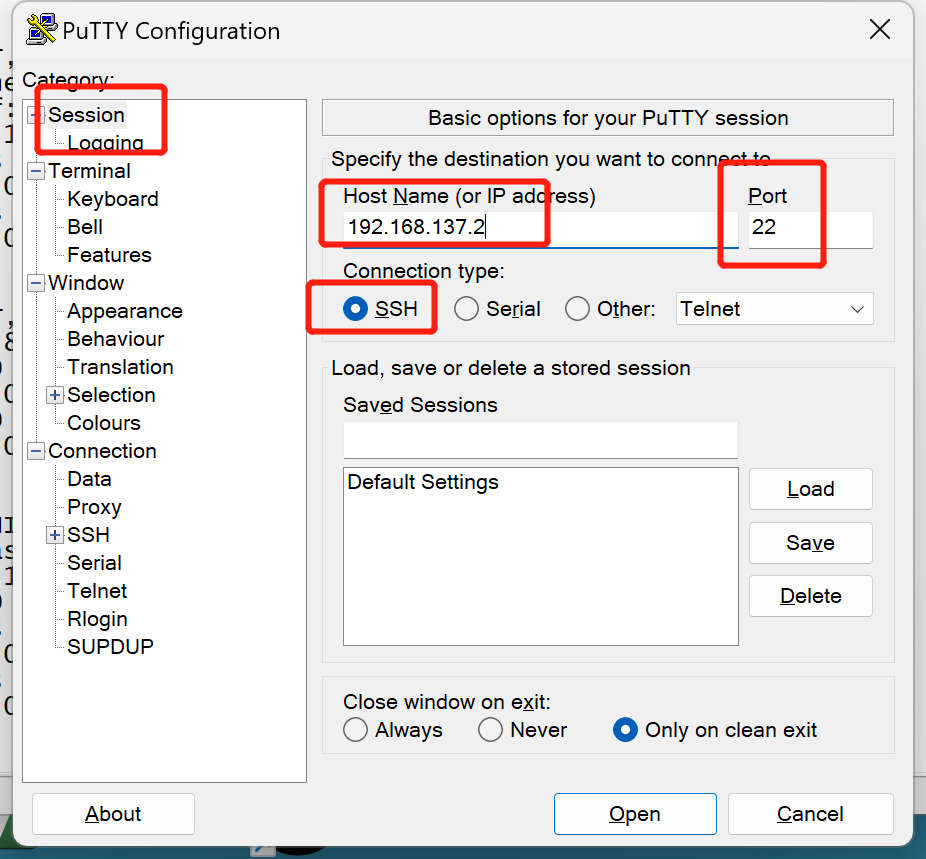Select Default Settings in the sessions list
Image resolution: width=926 pixels, height=859 pixels.
tap(423, 482)
